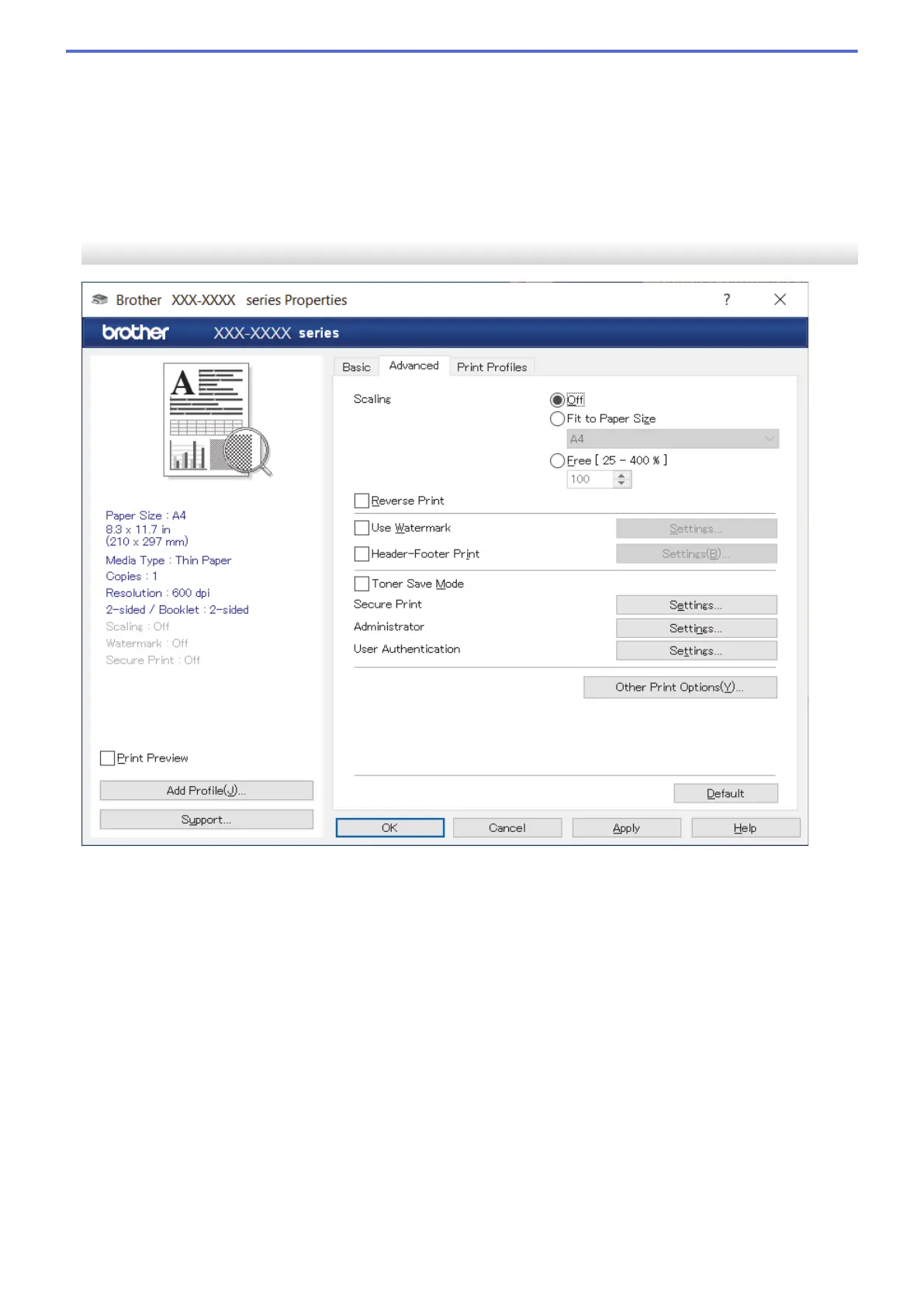Click 2-sided / Booklet summary text
The width and height of the screenshot is (924, 1307).
[x=177, y=610]
